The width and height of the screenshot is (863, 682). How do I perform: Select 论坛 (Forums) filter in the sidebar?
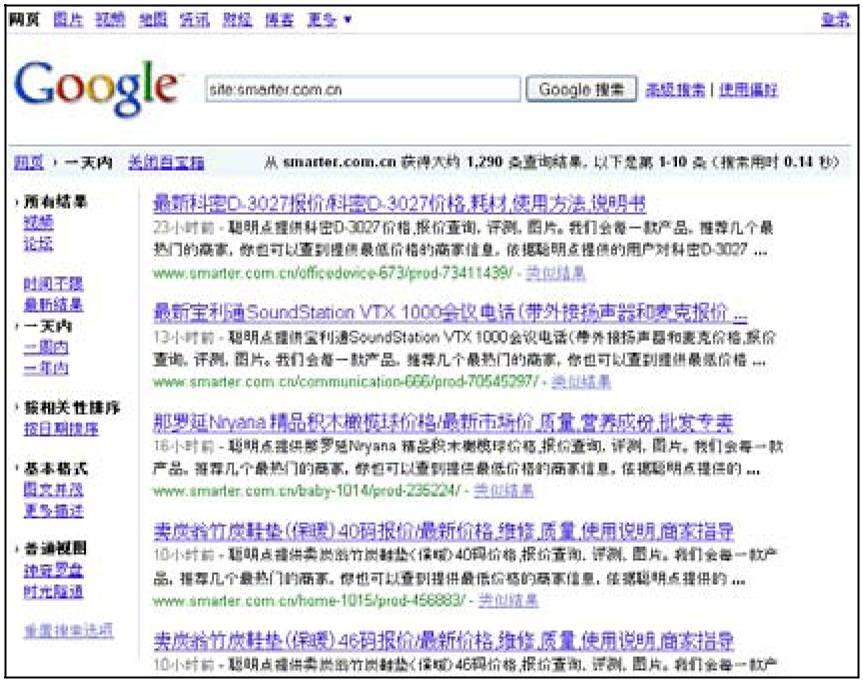point(39,243)
